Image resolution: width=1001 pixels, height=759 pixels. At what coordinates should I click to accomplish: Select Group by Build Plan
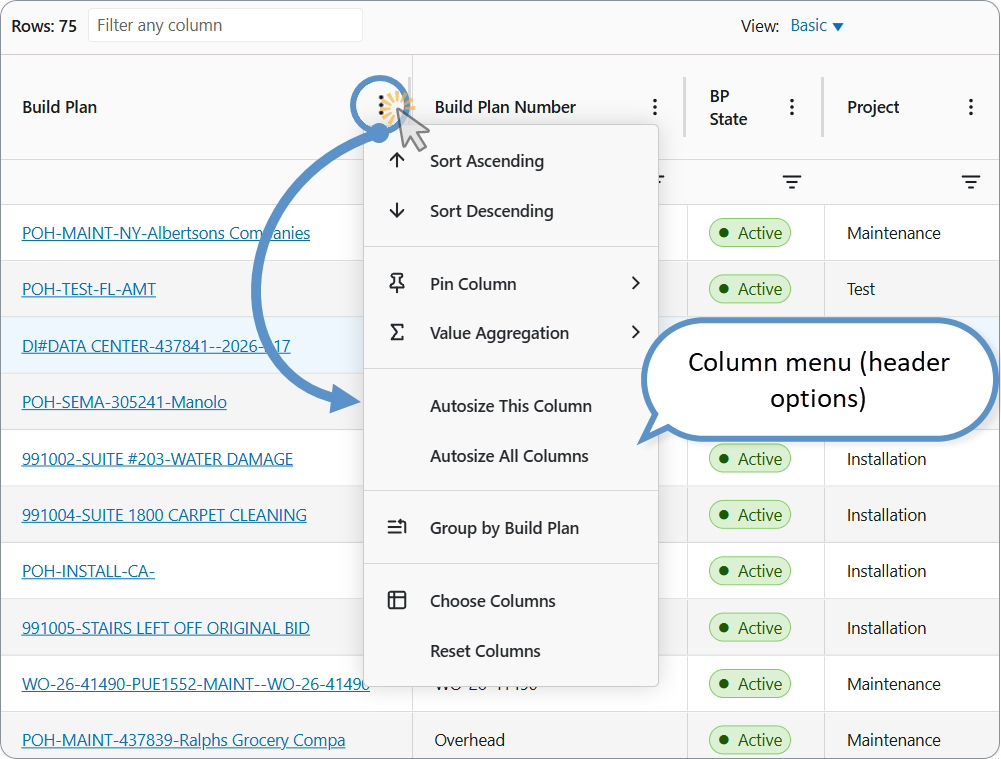pyautogui.click(x=511, y=528)
